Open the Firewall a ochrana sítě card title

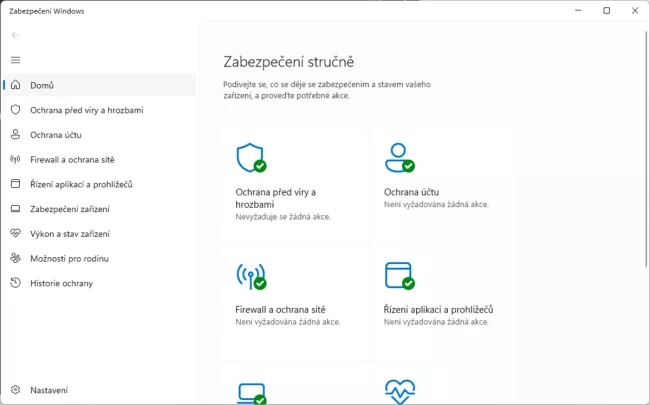280,310
